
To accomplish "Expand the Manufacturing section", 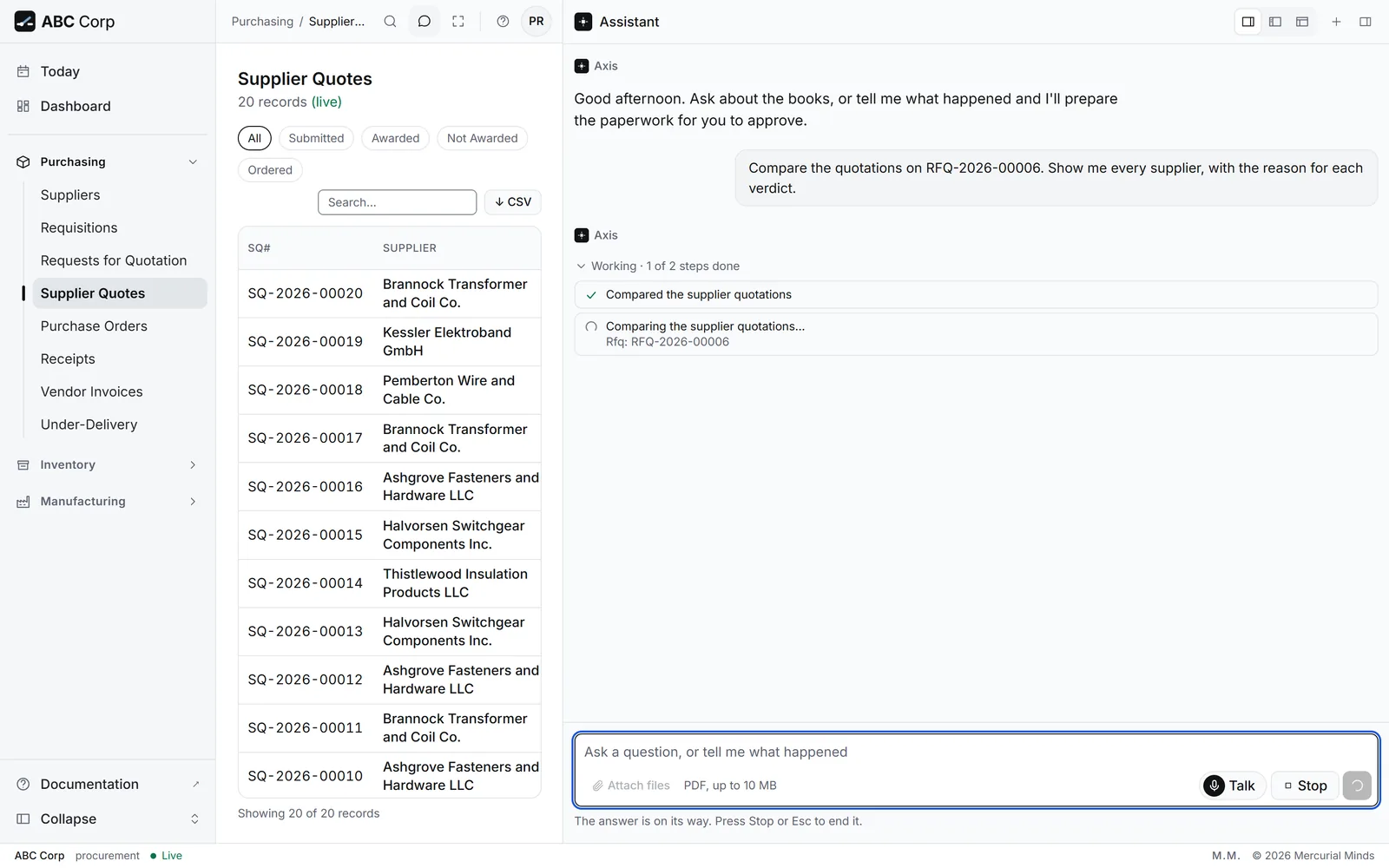I will tap(108, 502).
